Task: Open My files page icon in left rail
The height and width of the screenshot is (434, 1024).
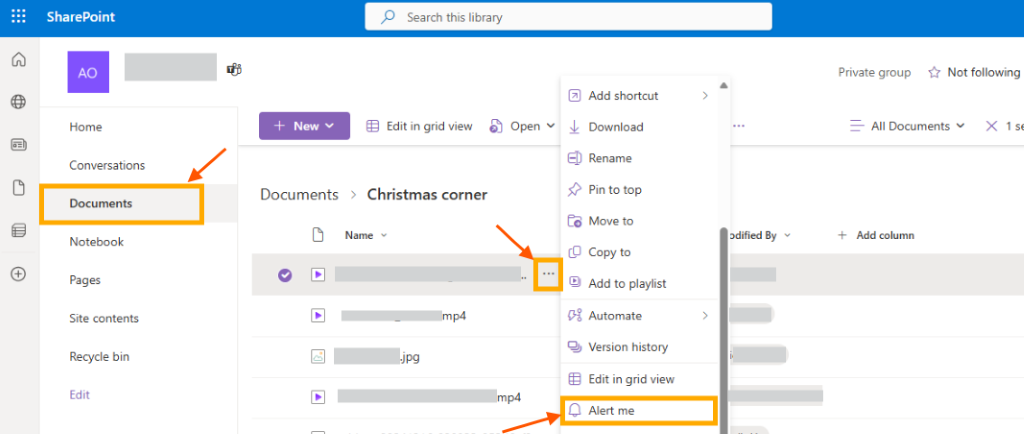Action: click(x=19, y=188)
